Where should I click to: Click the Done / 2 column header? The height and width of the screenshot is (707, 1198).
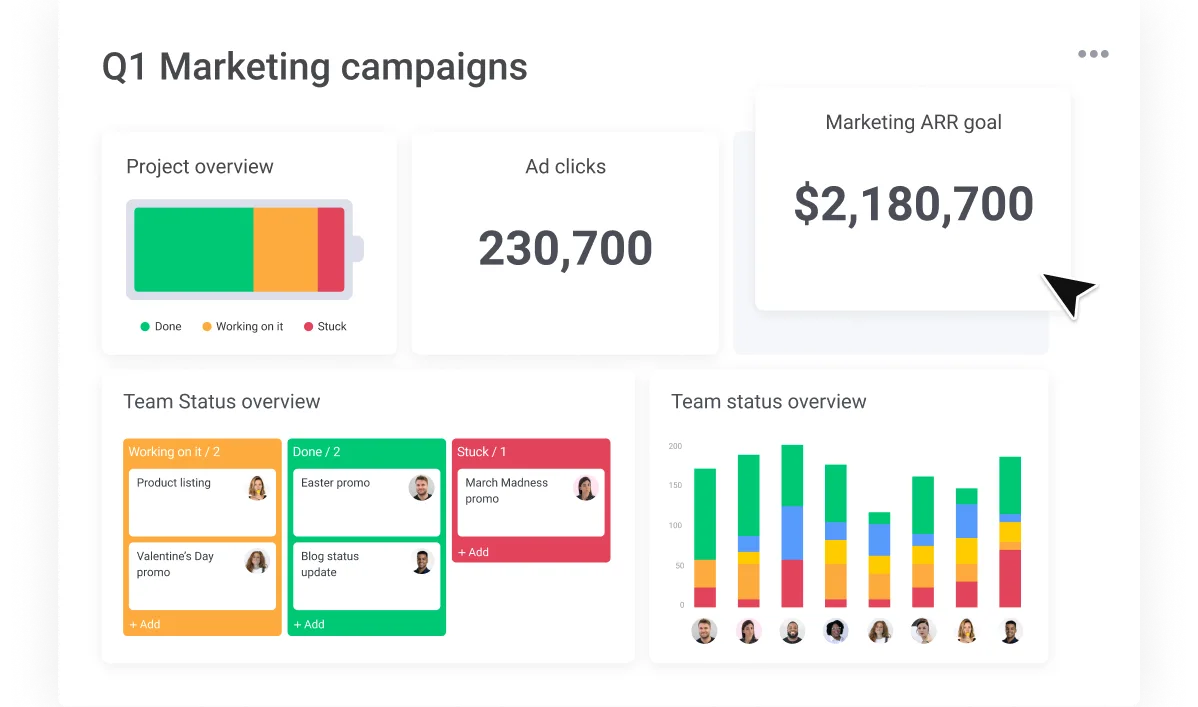pos(316,452)
